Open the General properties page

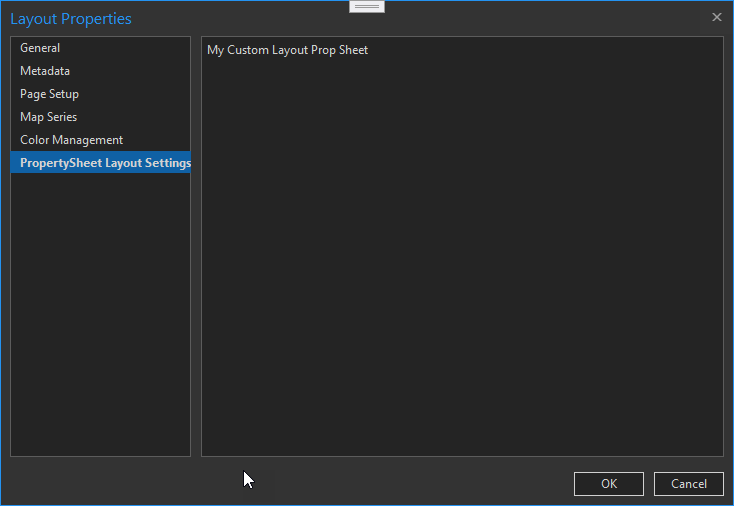pyautogui.click(x=40, y=48)
